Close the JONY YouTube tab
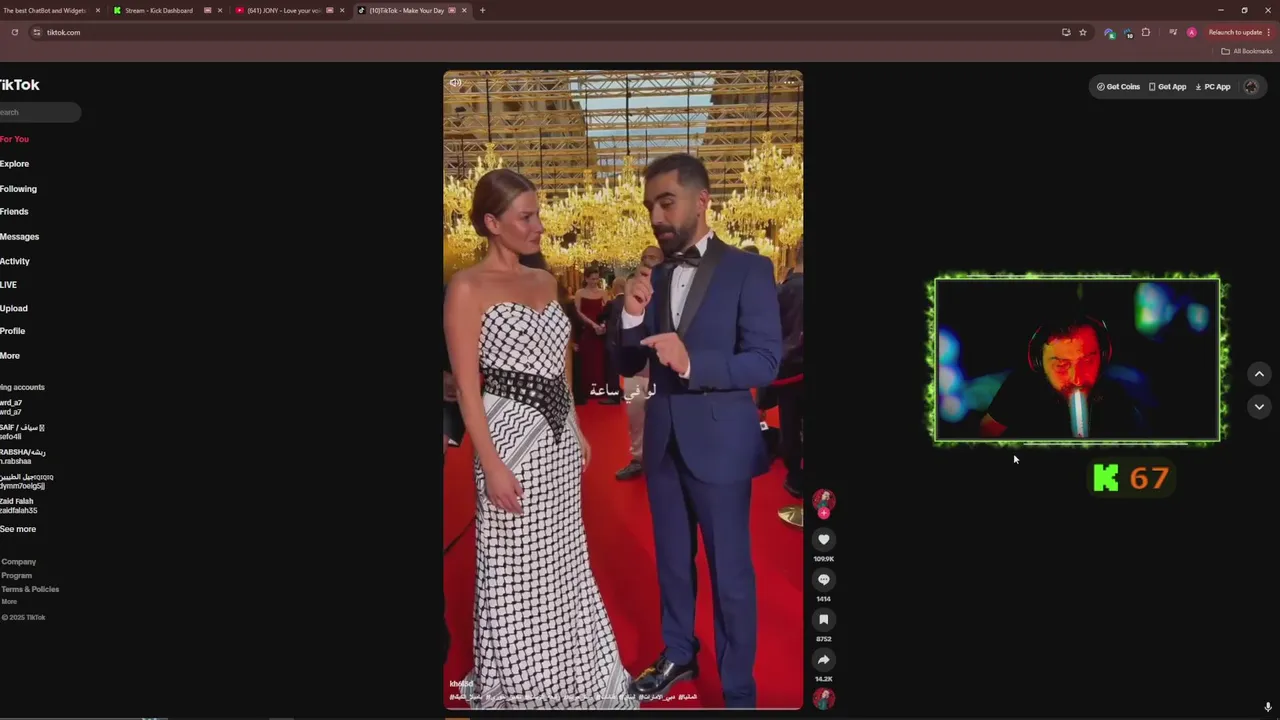Image resolution: width=1280 pixels, height=720 pixels. (342, 10)
